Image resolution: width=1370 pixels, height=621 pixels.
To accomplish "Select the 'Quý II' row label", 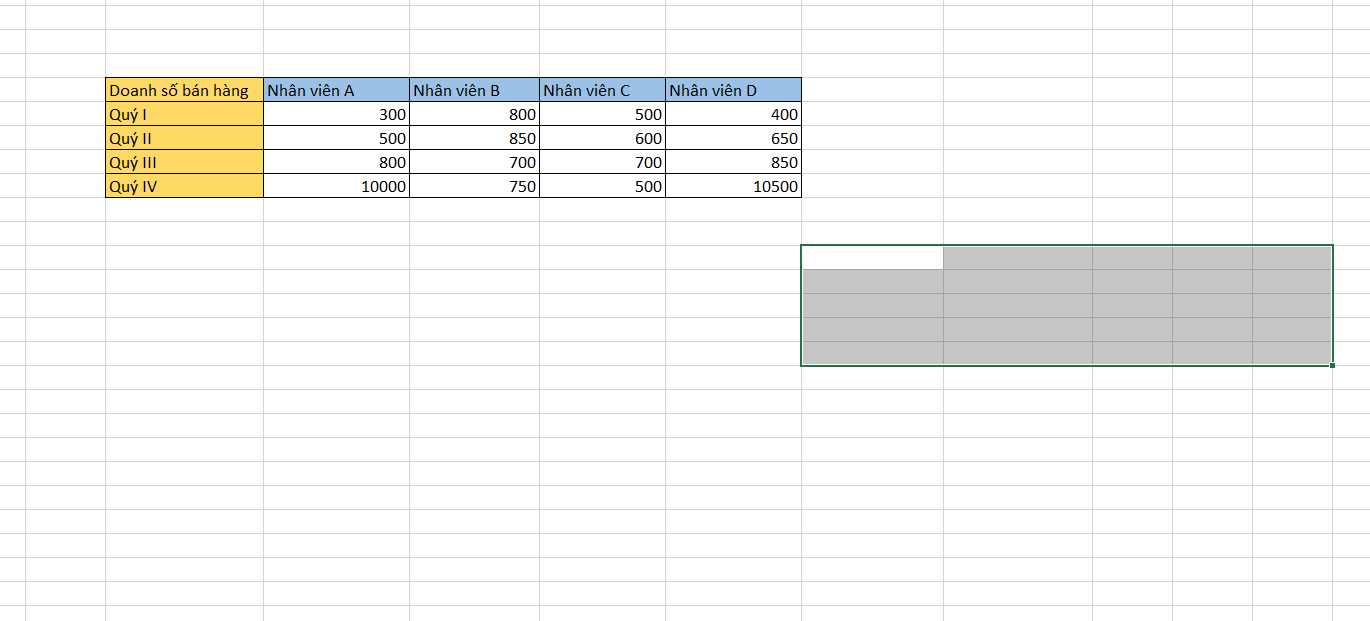I will tap(184, 138).
